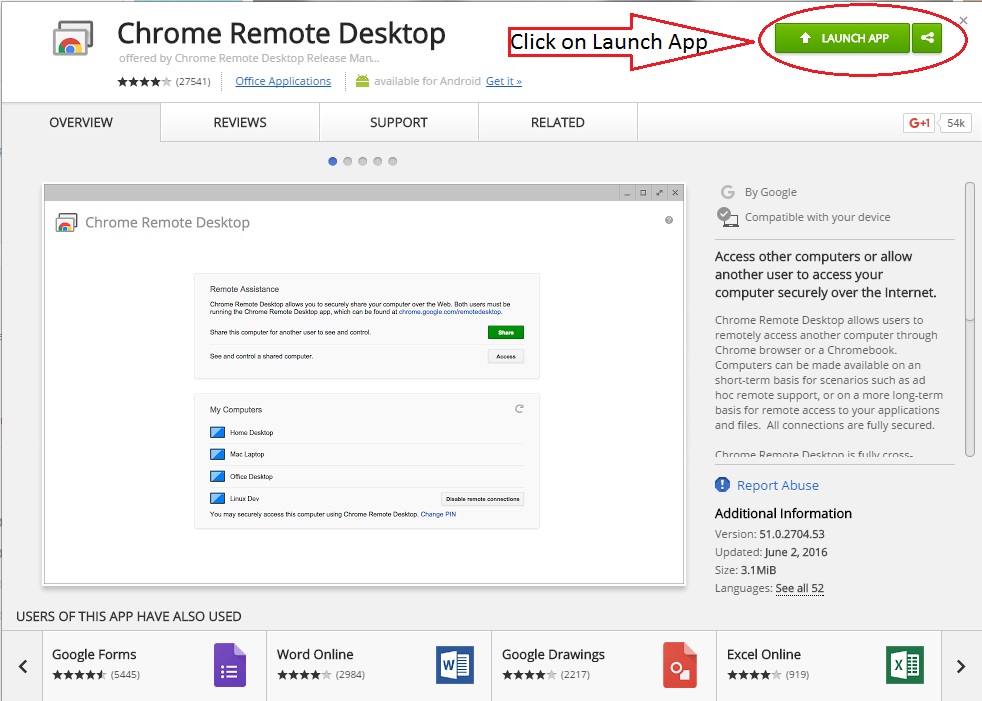Viewport: 982px width, 701px height.
Task: Select the fifth screenshot carousel dot
Action: [393, 161]
